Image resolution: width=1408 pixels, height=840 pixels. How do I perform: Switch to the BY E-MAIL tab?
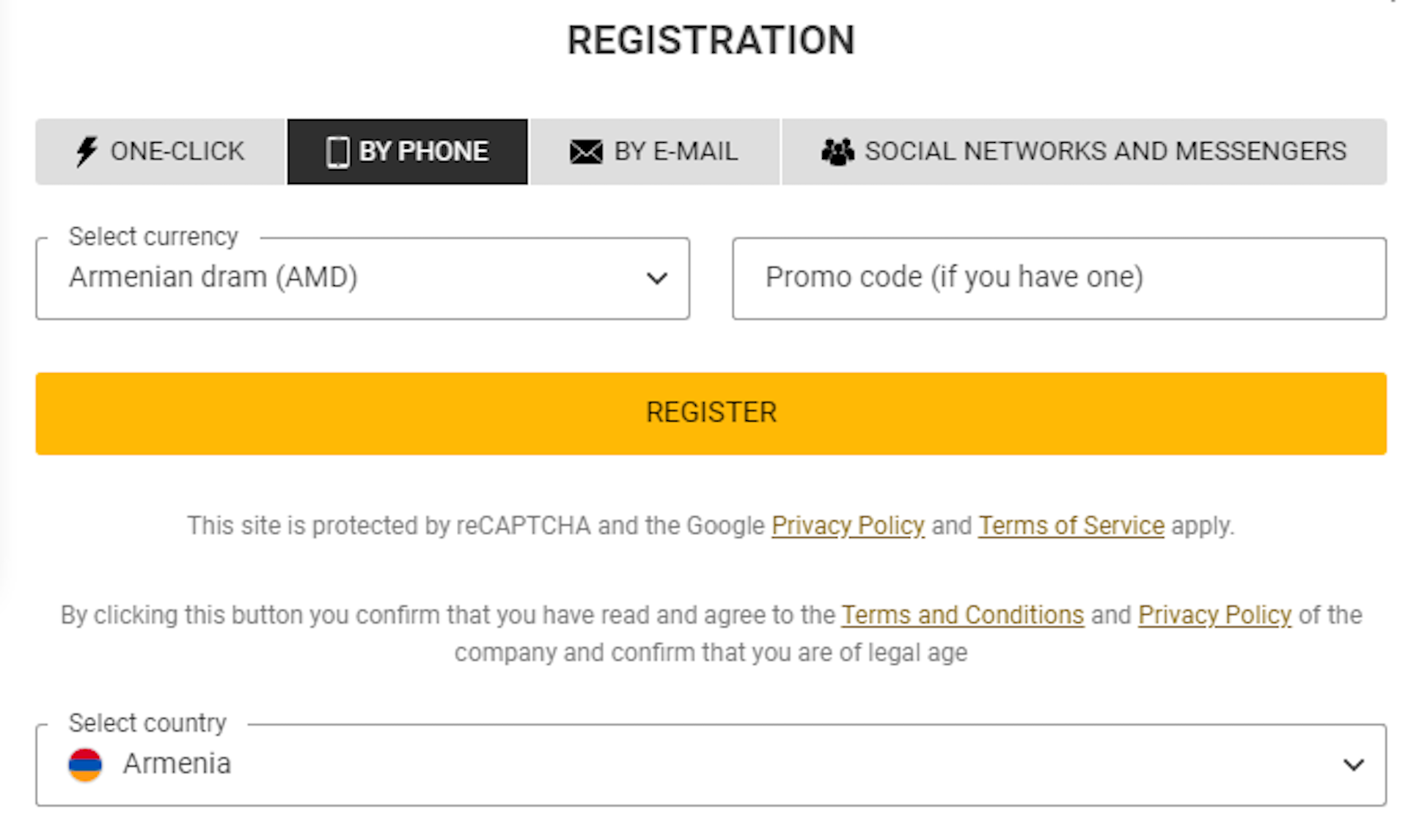pos(654,152)
